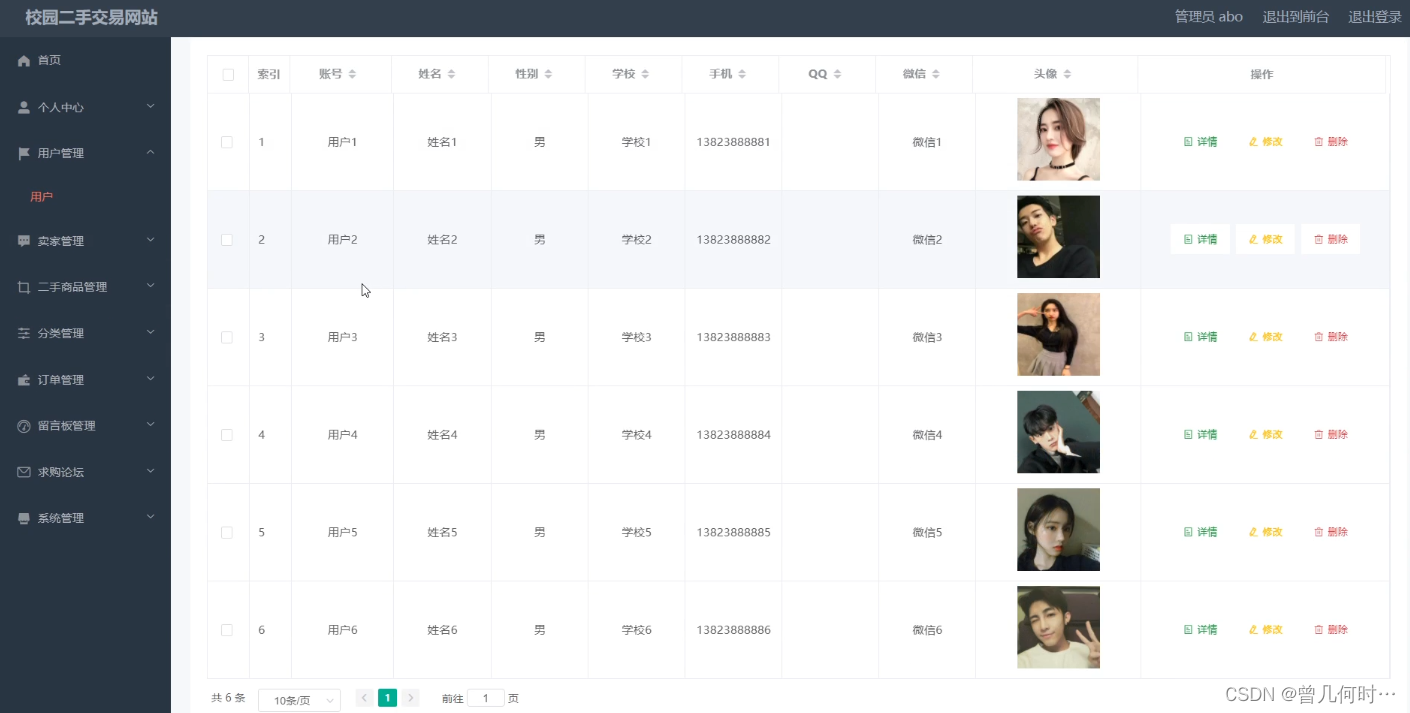Viewport: 1410px width, 713px height.
Task: Click 修改 for 用户5
Action: click(1265, 532)
